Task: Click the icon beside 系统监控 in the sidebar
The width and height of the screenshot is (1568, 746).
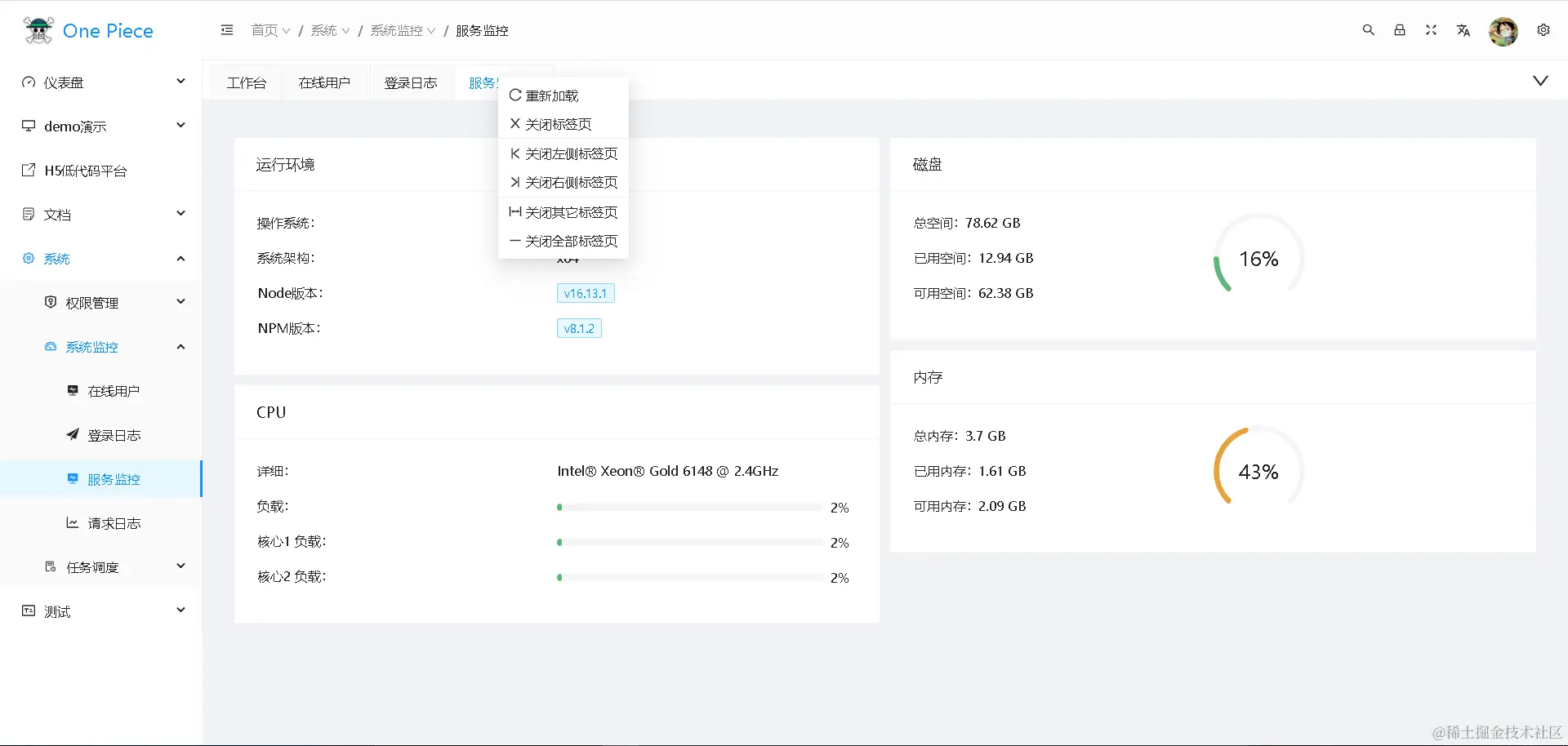Action: click(x=51, y=346)
